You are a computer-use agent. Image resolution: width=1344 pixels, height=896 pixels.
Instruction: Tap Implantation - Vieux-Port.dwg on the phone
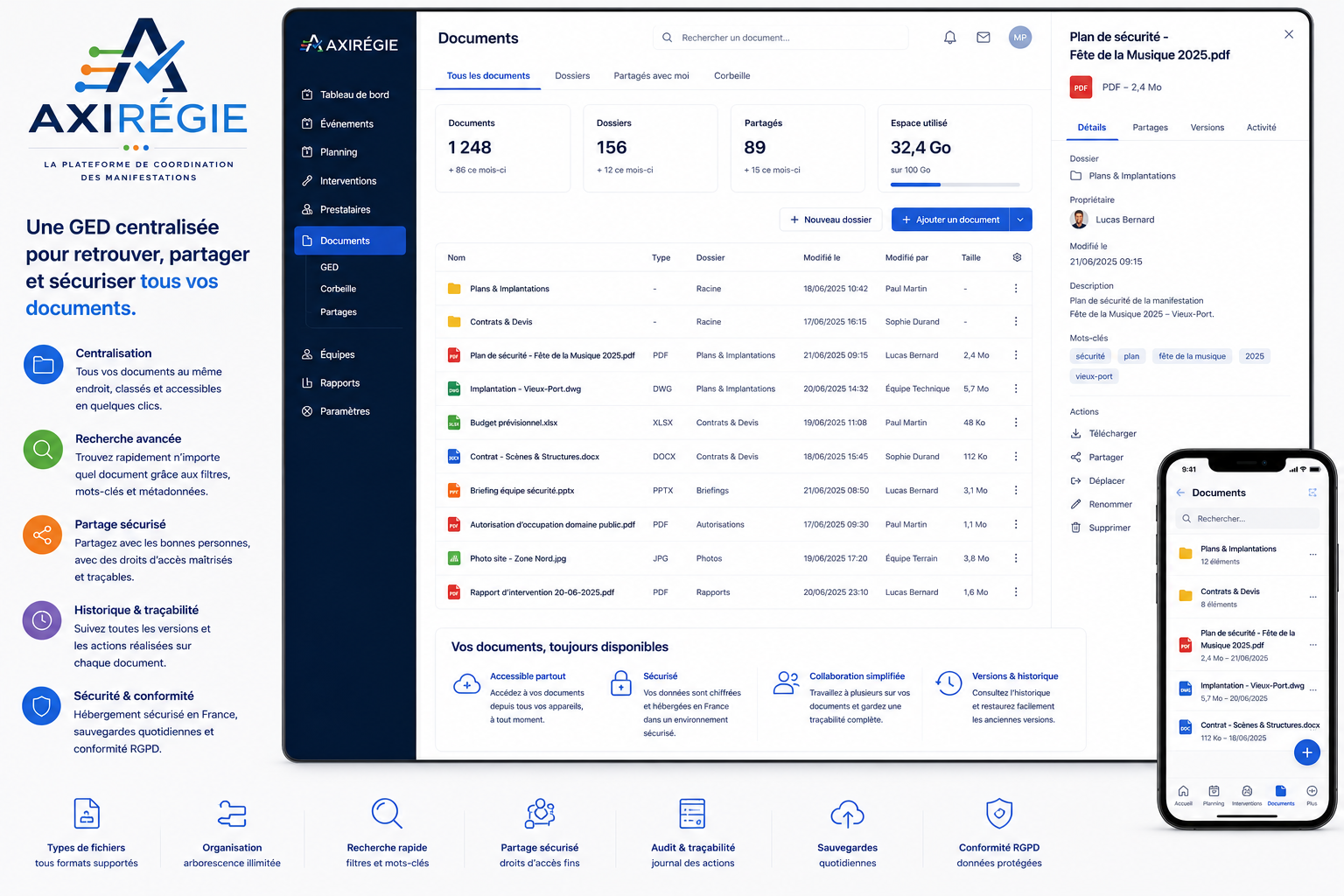pos(1247,691)
